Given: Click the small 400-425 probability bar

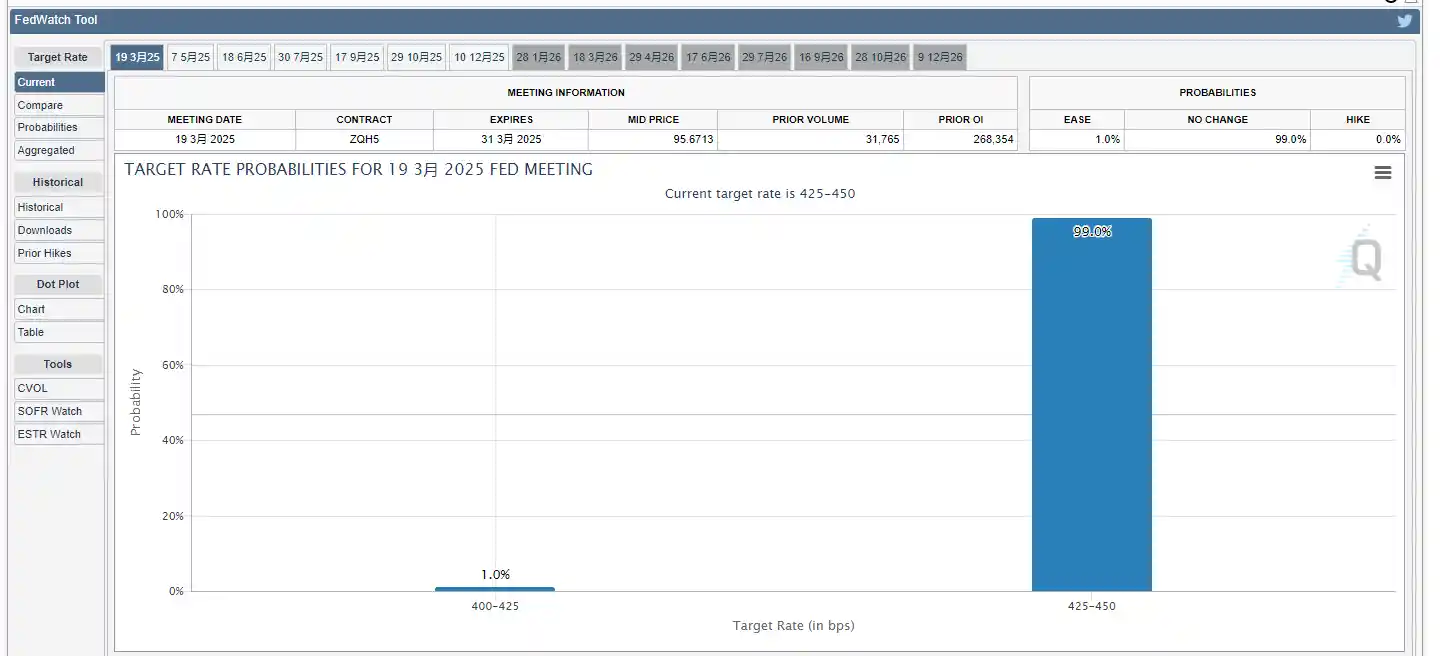Looking at the screenshot, I should [x=494, y=589].
